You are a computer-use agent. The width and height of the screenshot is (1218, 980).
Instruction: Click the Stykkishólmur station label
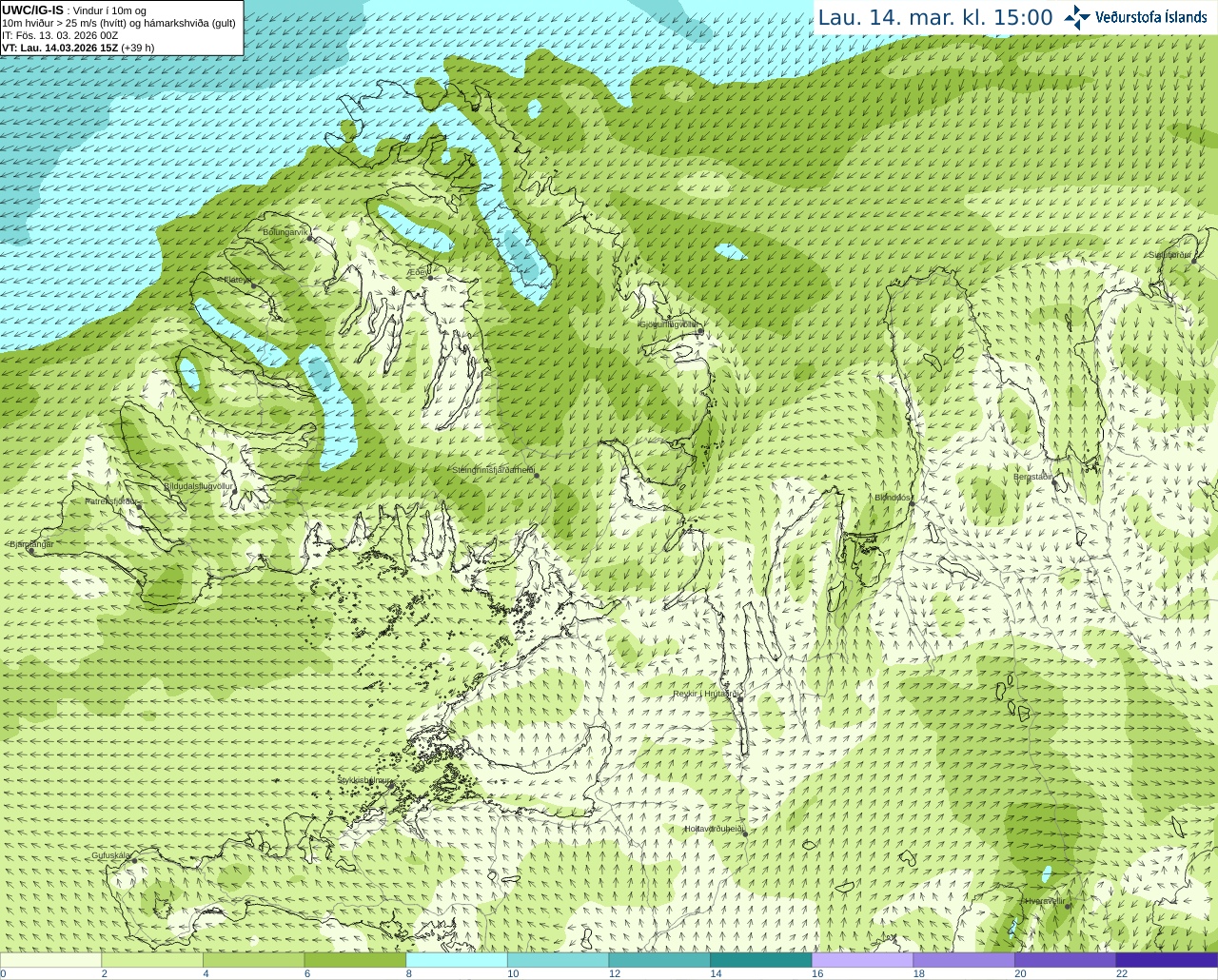click(364, 780)
